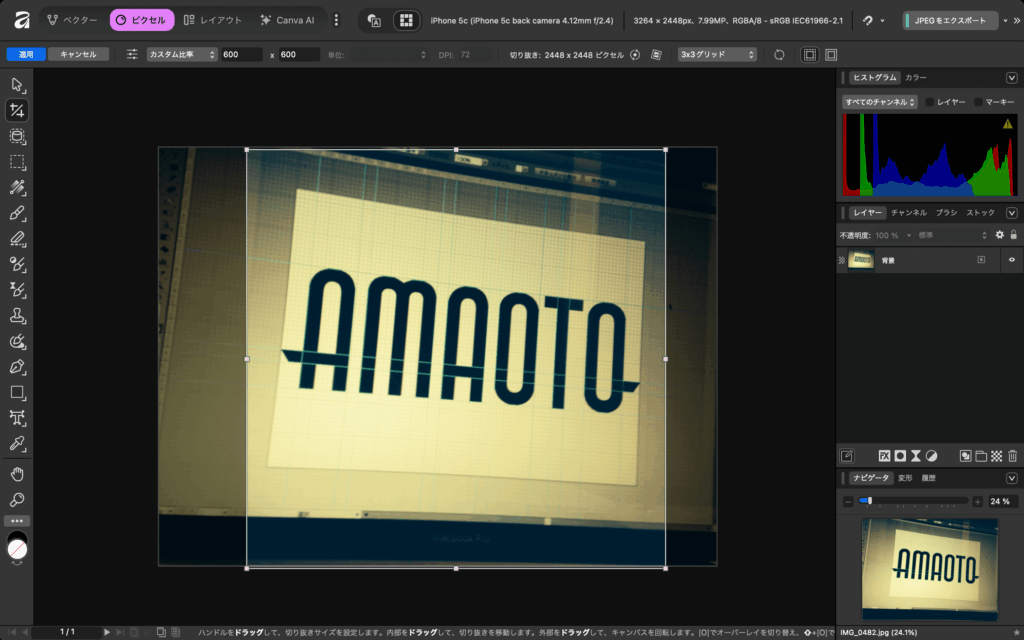Click the navigator zoom slider track

click(x=915, y=501)
